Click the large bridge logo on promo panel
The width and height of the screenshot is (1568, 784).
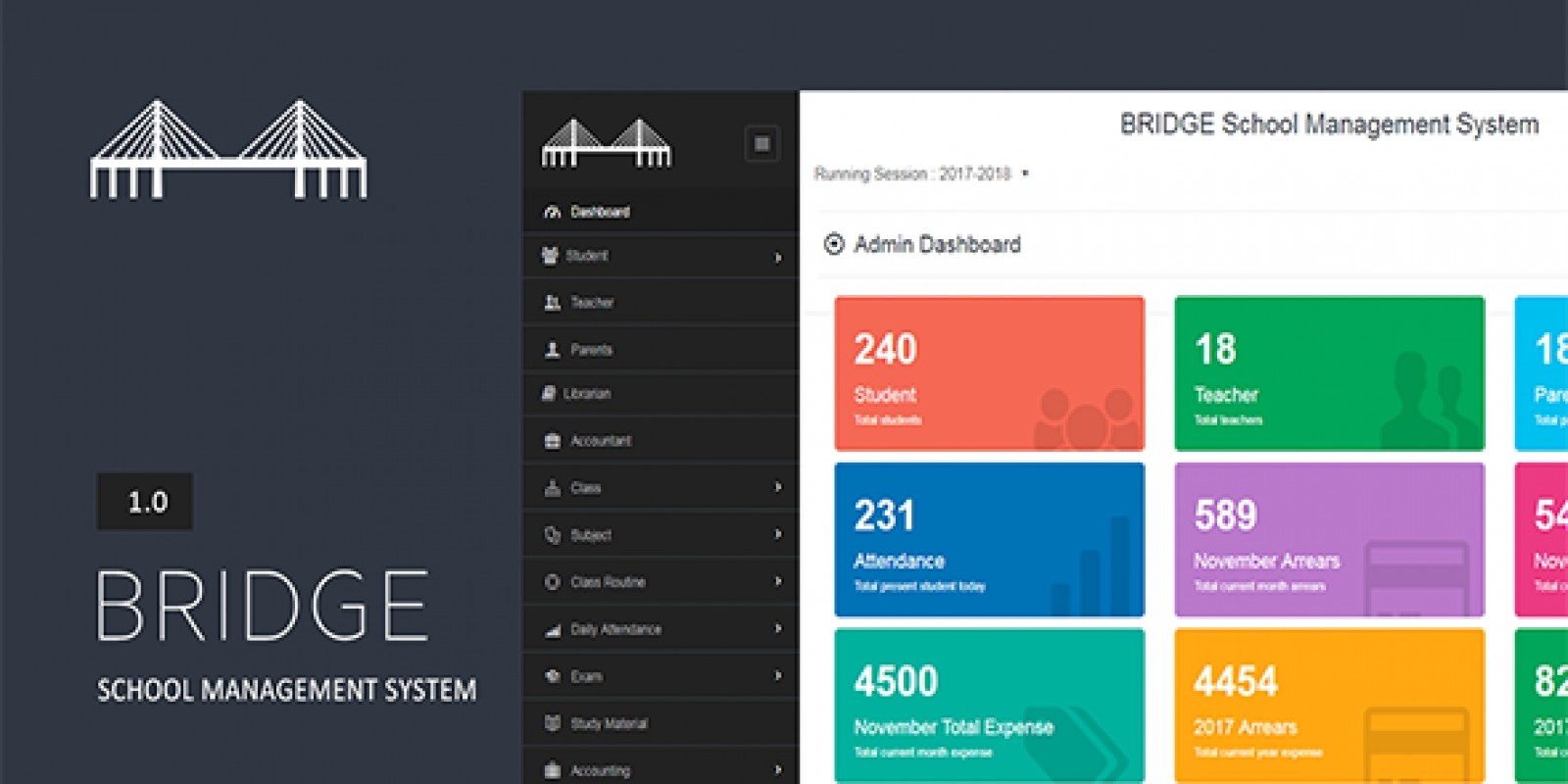[228, 149]
